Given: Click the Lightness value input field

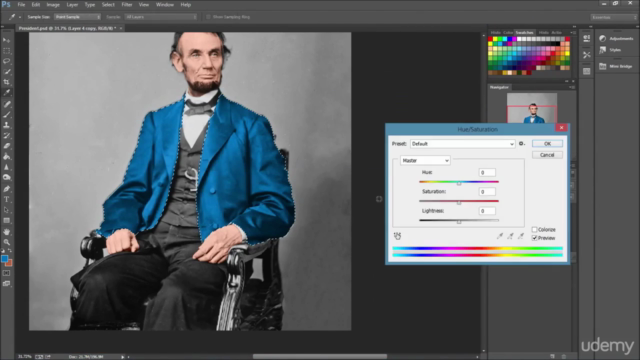Looking at the screenshot, I should point(487,211).
